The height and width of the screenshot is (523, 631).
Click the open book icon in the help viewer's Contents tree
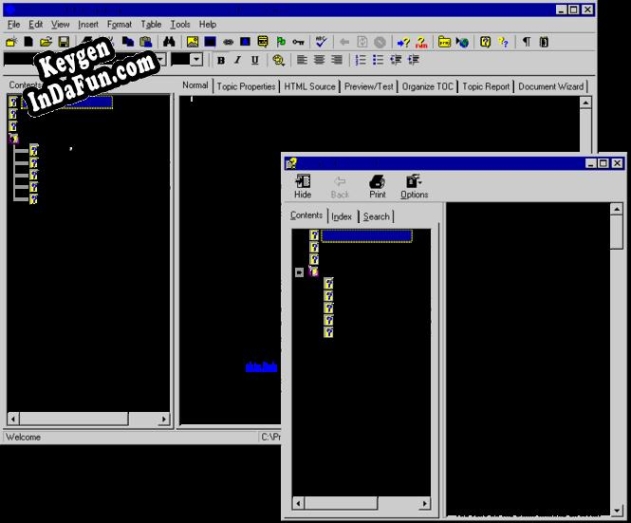click(x=313, y=272)
